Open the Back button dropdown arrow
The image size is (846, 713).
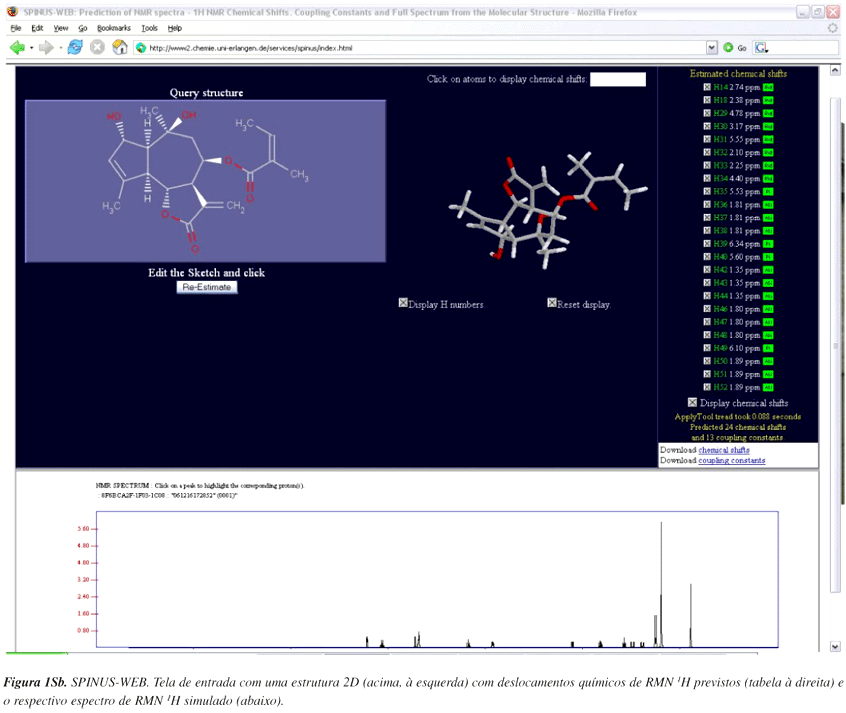[30, 47]
